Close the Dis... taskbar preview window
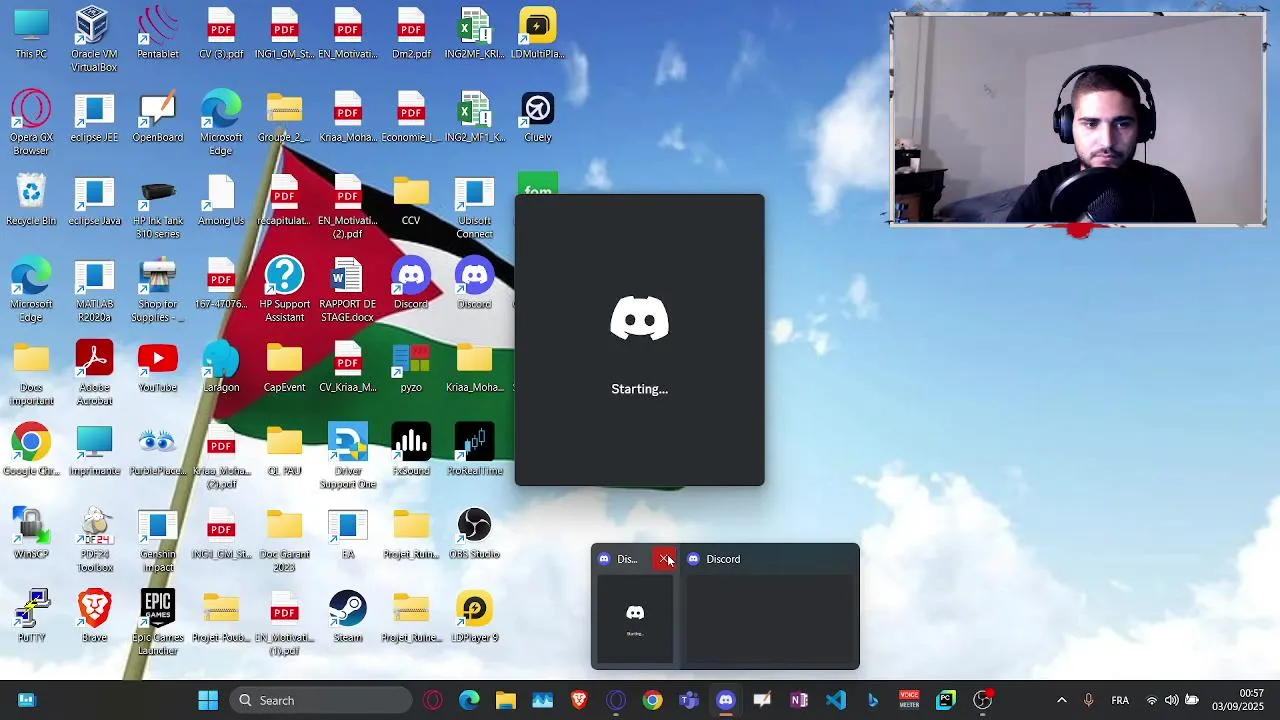 click(x=665, y=559)
